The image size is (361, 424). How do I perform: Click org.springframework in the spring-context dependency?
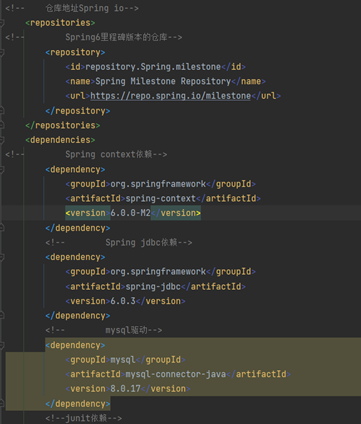(x=158, y=184)
